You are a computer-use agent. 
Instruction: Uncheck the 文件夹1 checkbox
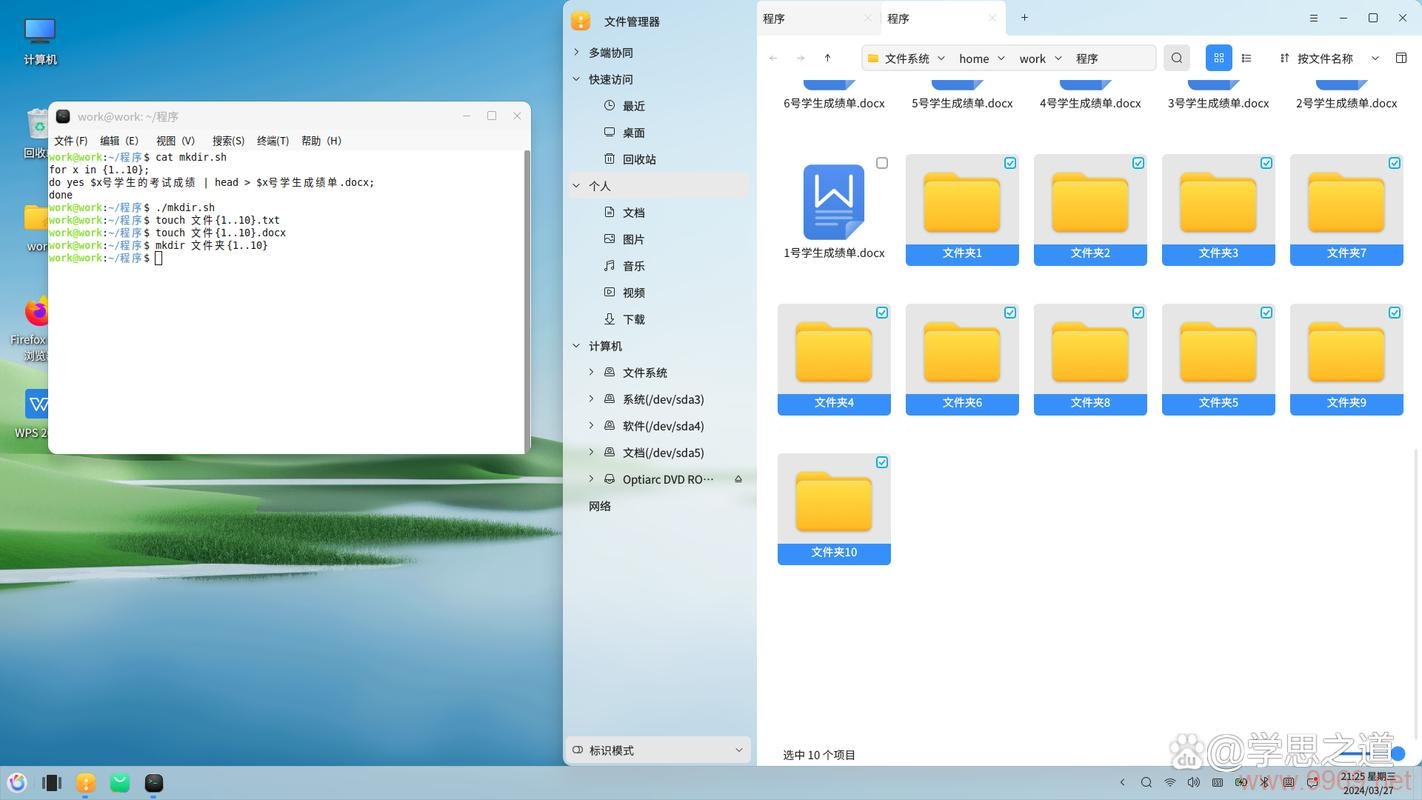(x=1010, y=163)
